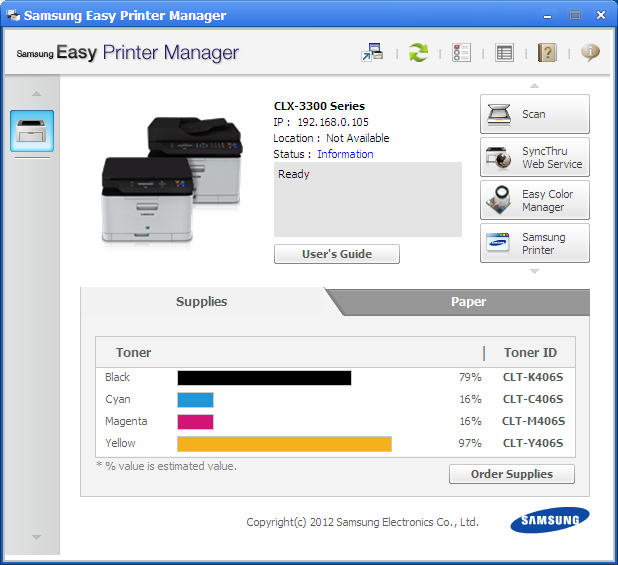Viewport: 618px width, 565px height.
Task: Click the Samsung logo at bottom right
Action: point(550,520)
